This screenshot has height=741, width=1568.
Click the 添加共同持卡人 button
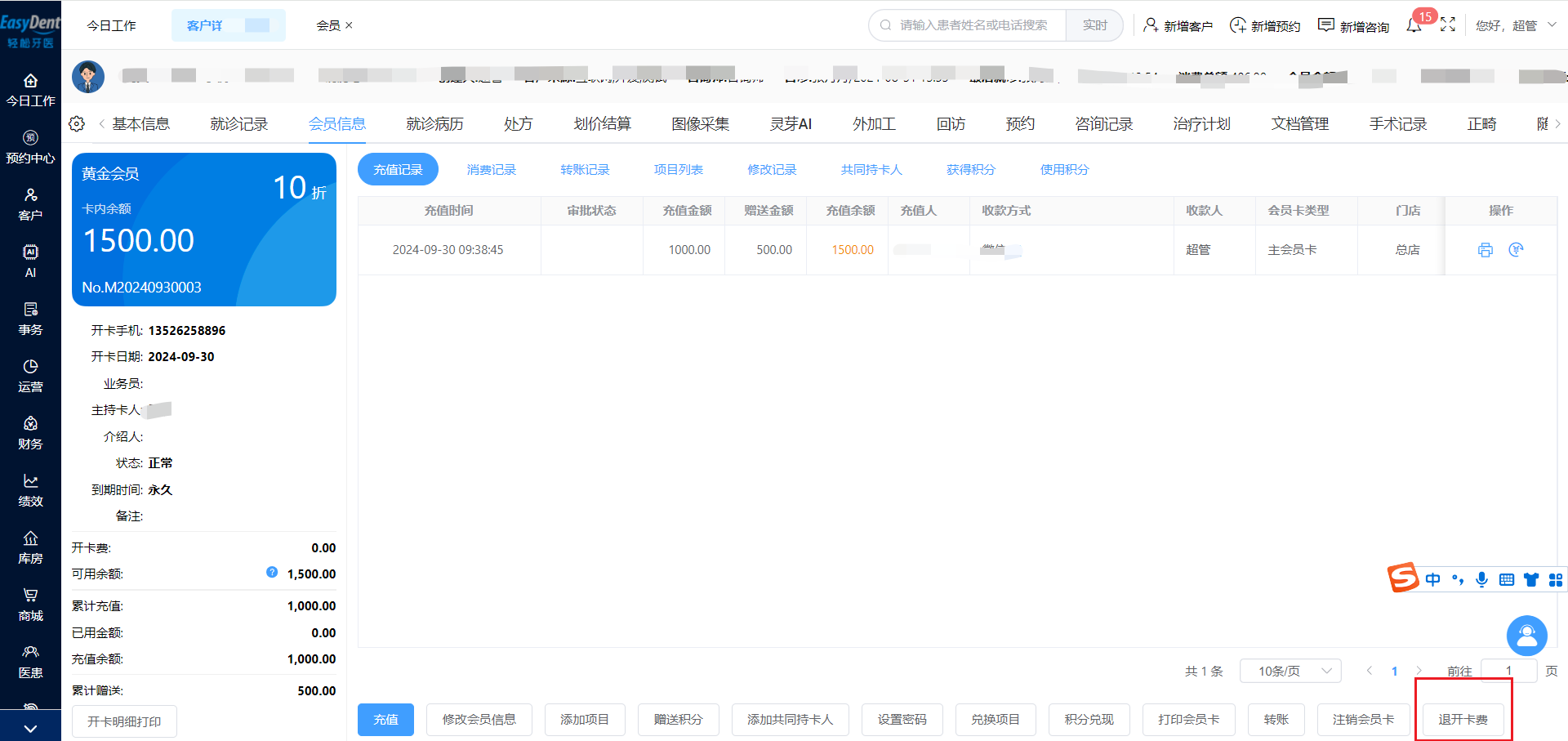pos(791,720)
